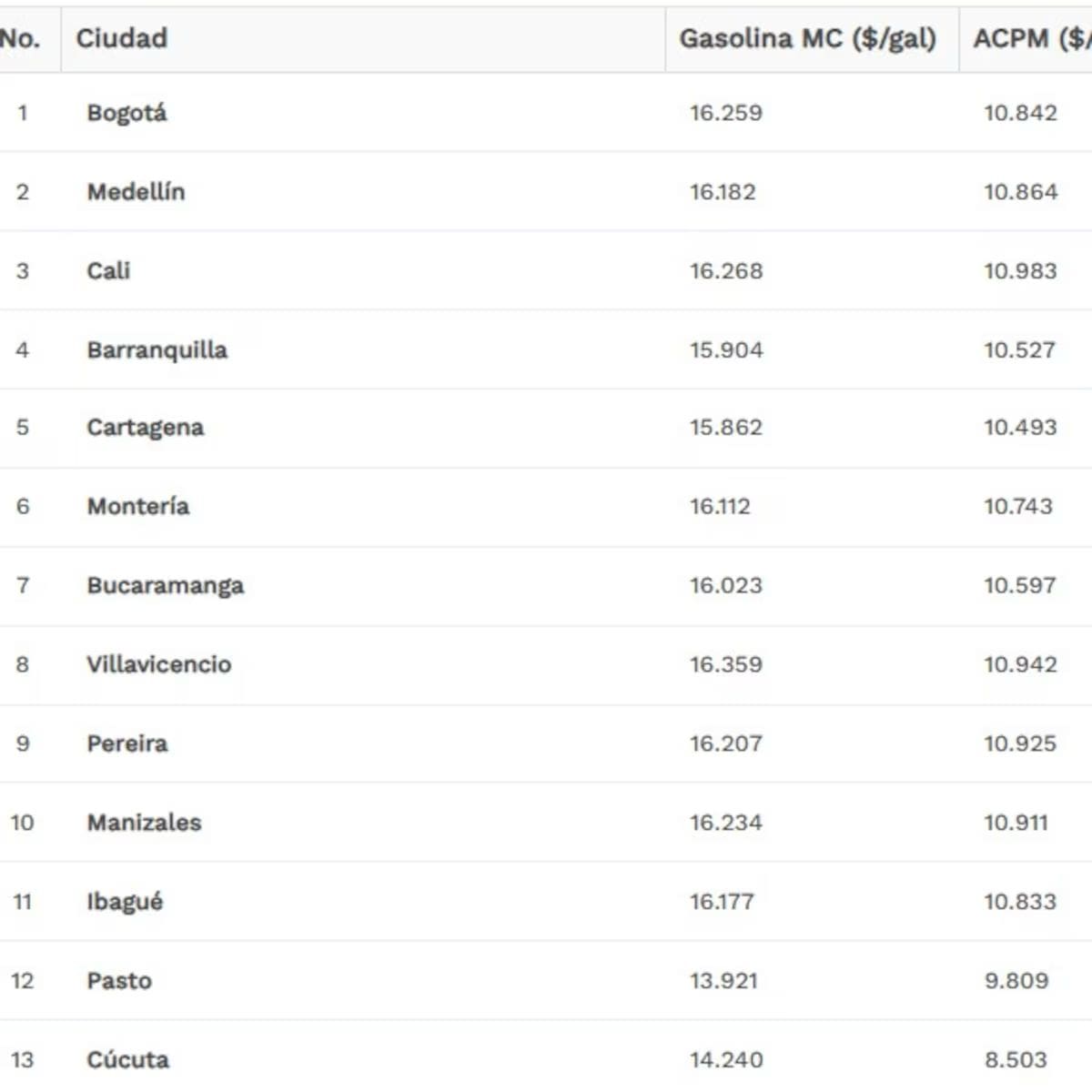Click the Cali row name
This screenshot has width=1092, height=1092.
tap(108, 271)
